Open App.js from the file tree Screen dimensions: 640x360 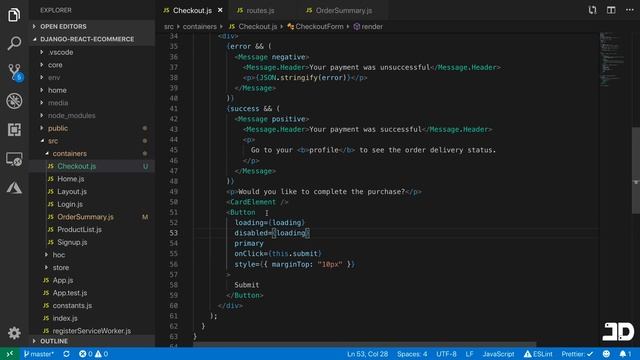click(63, 280)
